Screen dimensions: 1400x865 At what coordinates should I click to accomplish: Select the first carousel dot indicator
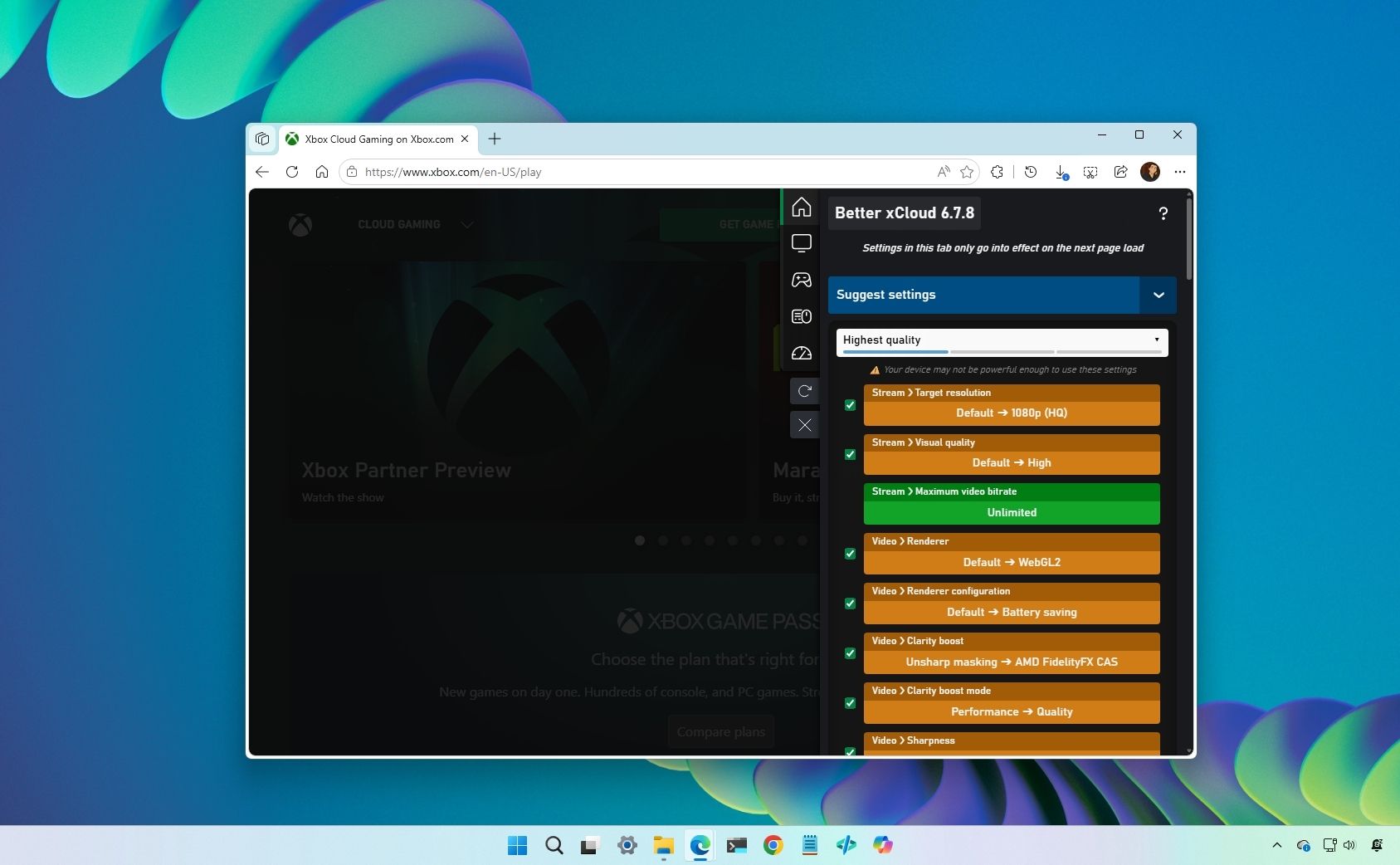pos(640,540)
